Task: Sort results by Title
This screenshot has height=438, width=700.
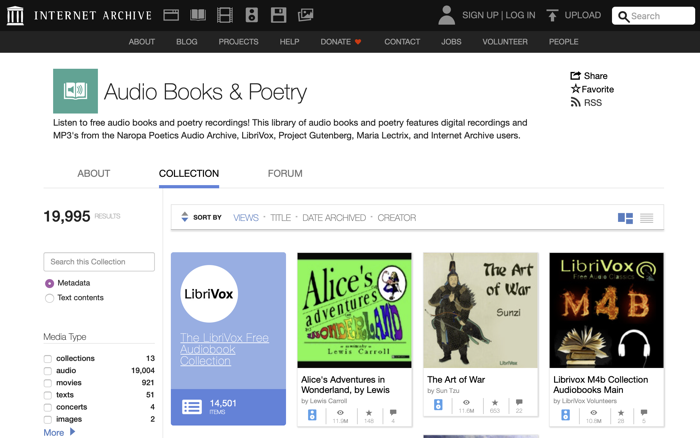Action: click(280, 217)
